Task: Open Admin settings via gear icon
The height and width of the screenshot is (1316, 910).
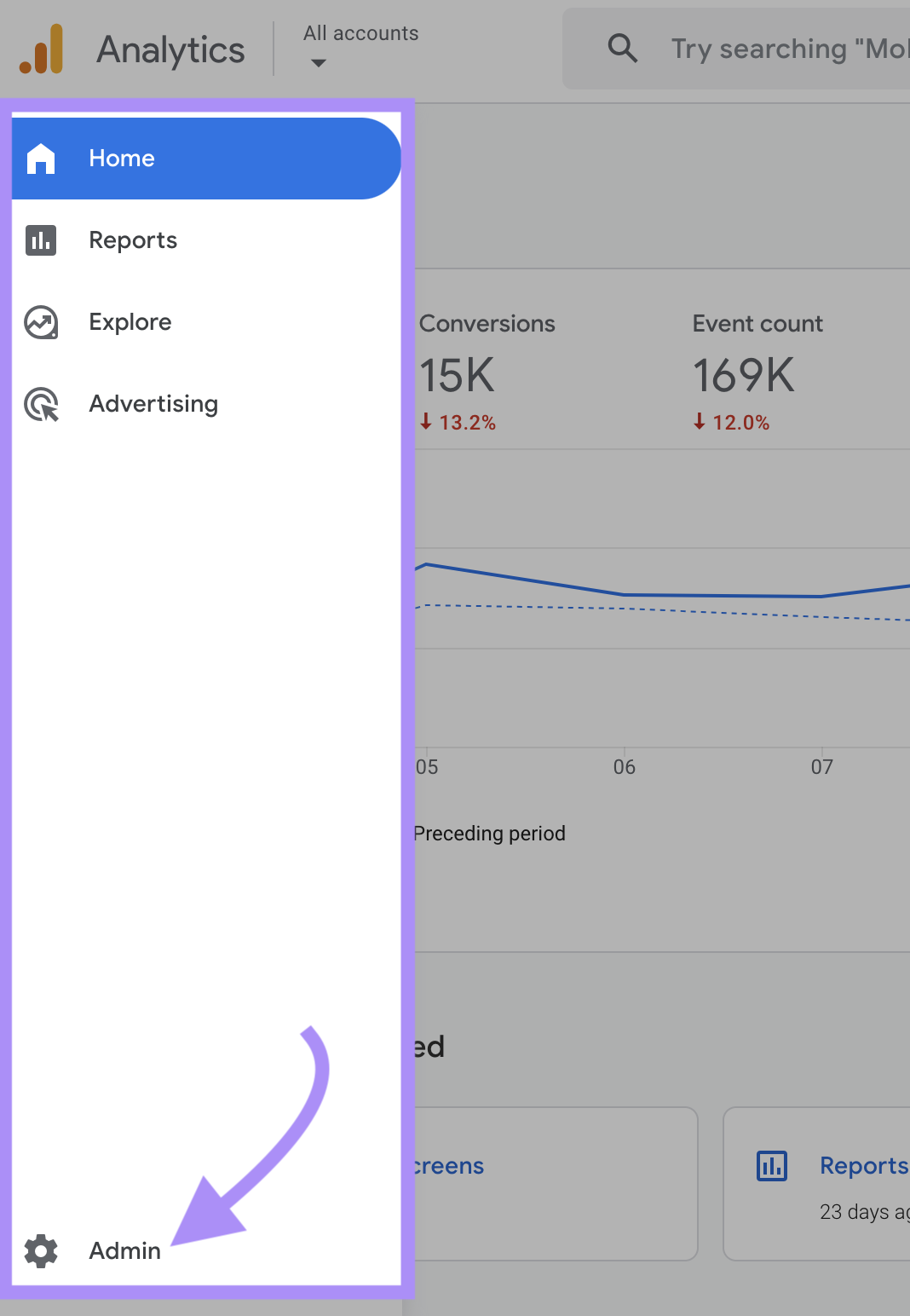Action: (41, 1251)
